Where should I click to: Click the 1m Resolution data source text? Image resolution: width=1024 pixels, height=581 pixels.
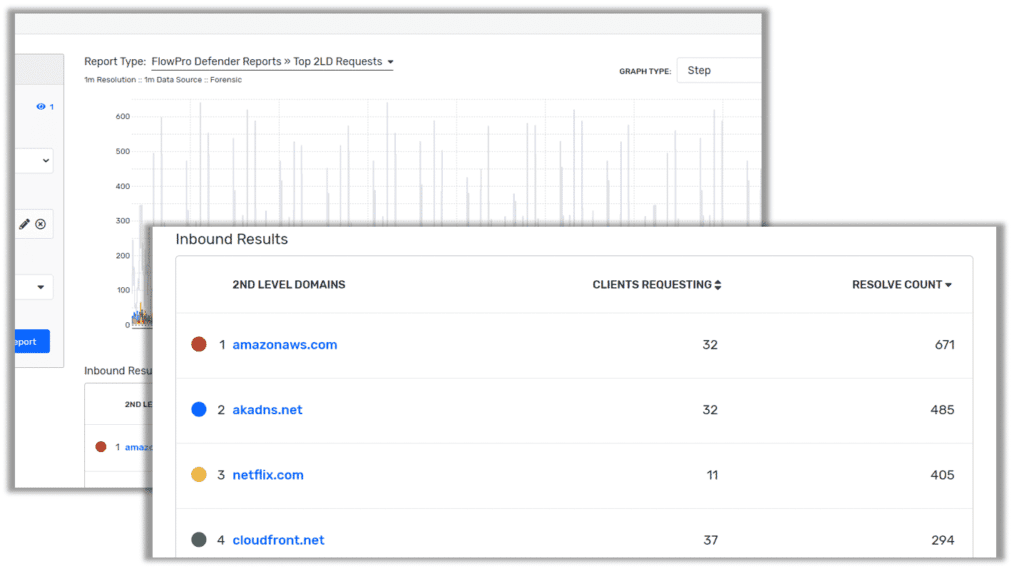pyautogui.click(x=163, y=80)
